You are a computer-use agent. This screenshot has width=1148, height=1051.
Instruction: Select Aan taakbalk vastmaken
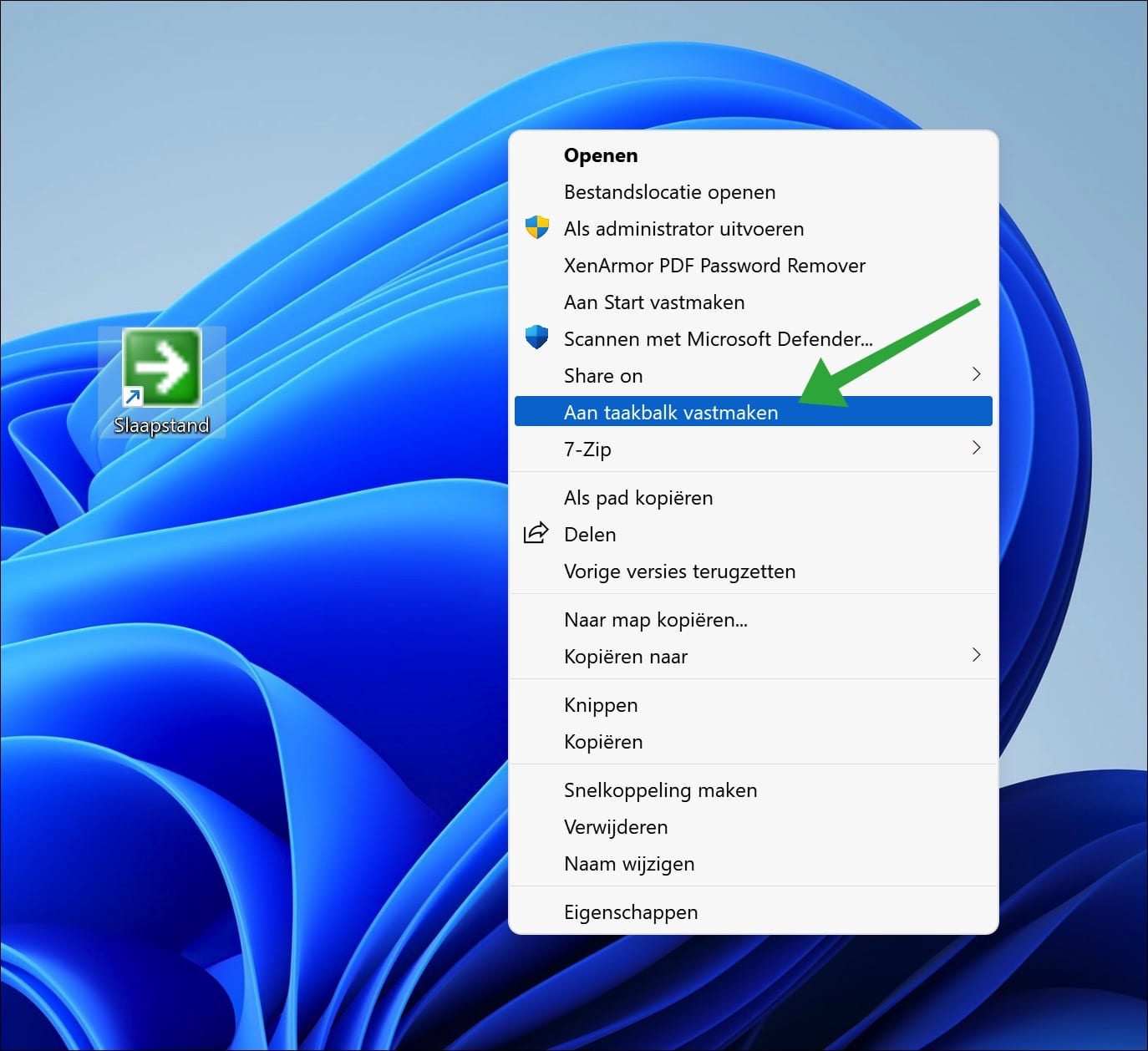(x=671, y=411)
